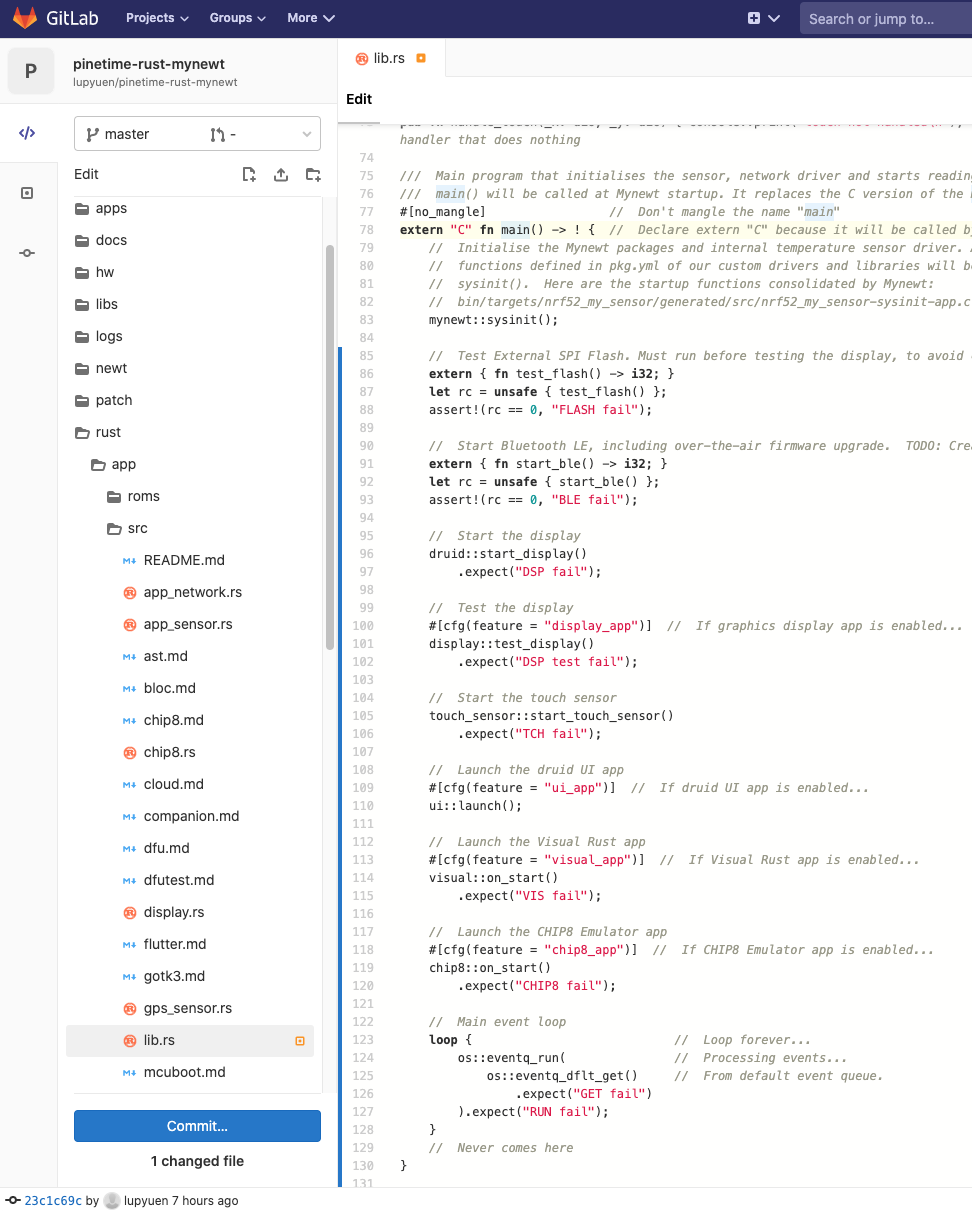Screen dimensions: 972x1211
Task: Click the Search or jump to field
Action: pyautogui.click(x=885, y=18)
